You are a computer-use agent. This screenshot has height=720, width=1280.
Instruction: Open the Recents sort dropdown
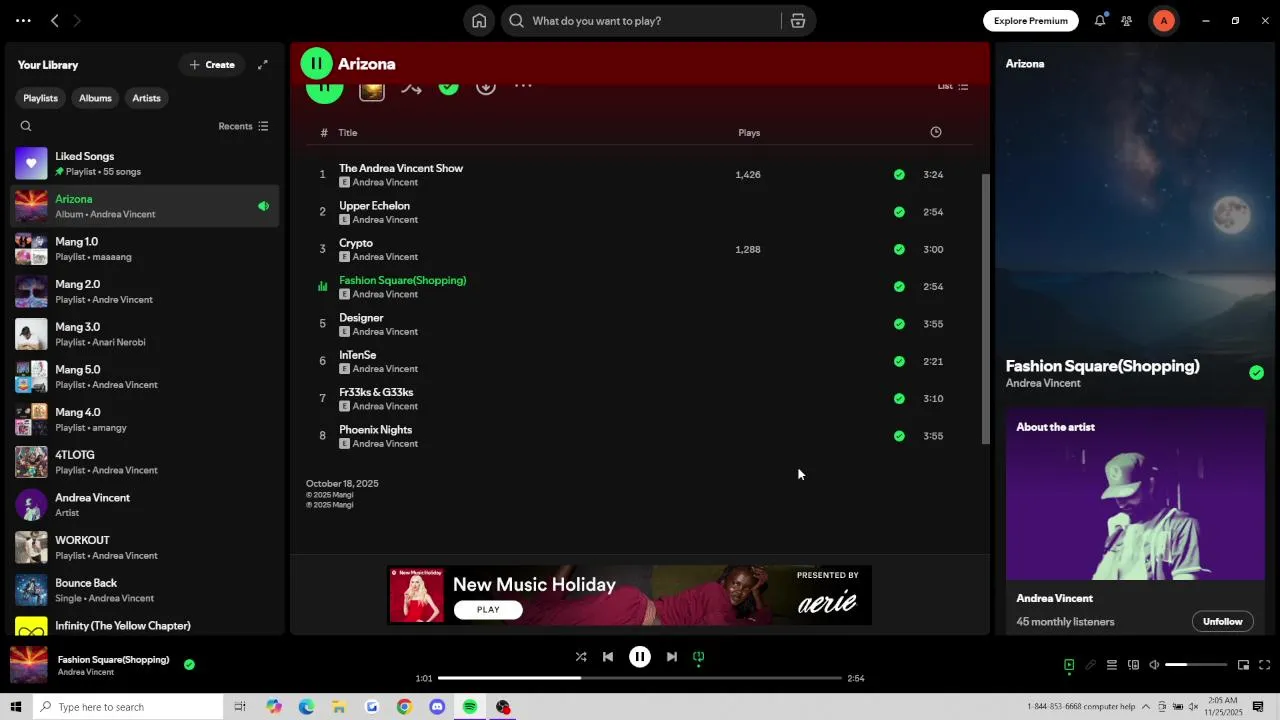243,126
